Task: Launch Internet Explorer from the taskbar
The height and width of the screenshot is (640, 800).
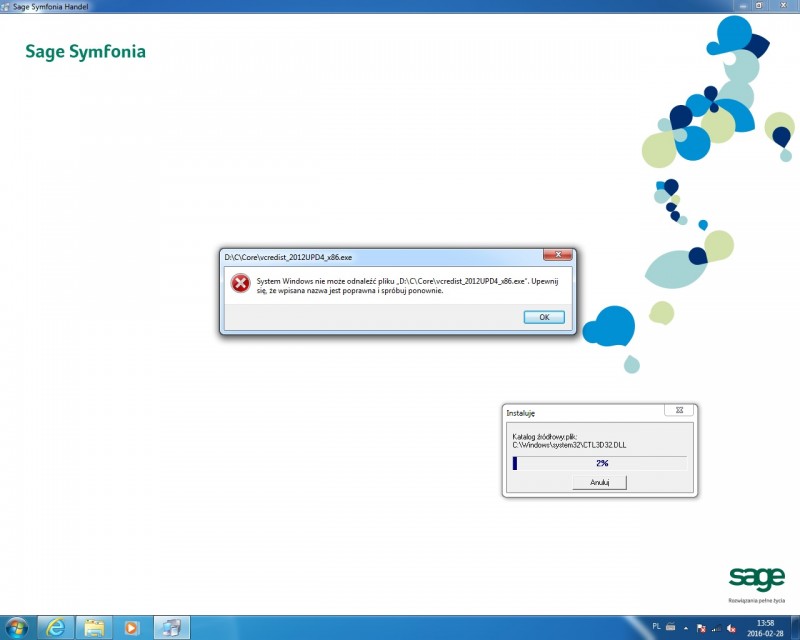Action: click(55, 627)
